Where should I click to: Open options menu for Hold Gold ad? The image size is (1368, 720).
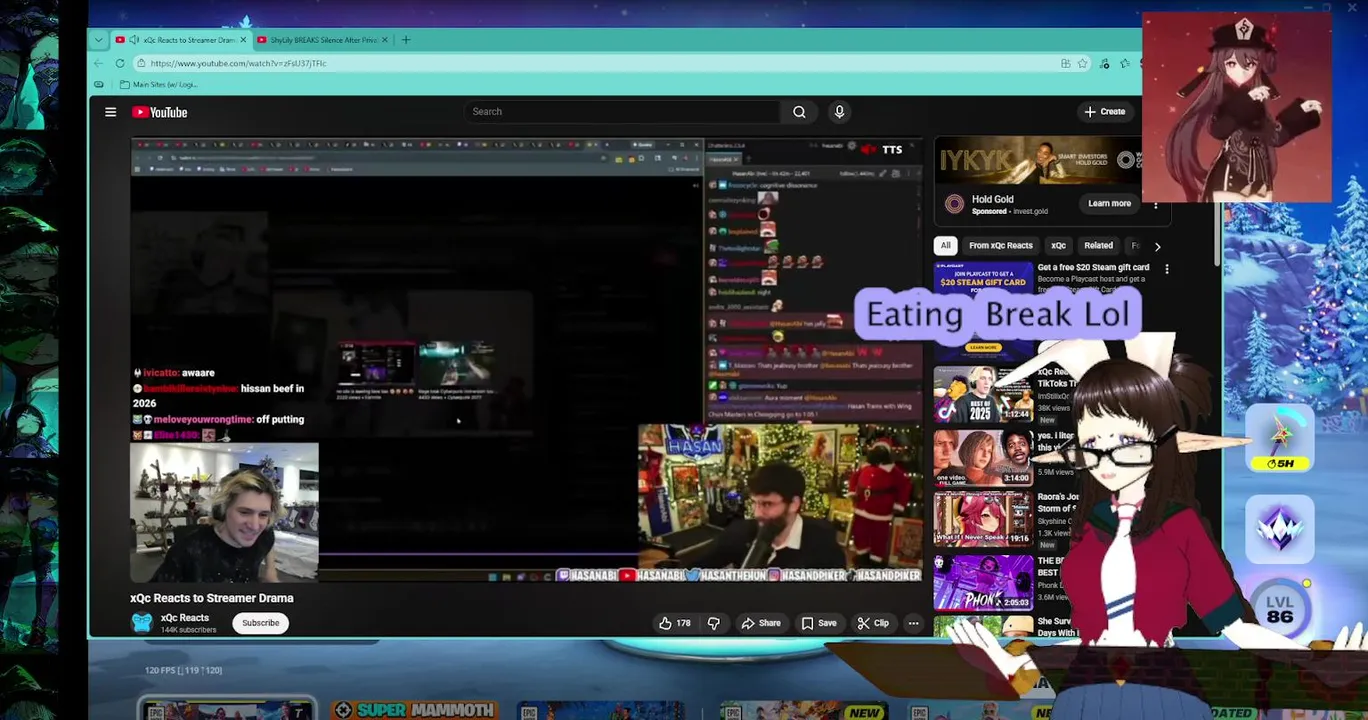click(x=1155, y=204)
